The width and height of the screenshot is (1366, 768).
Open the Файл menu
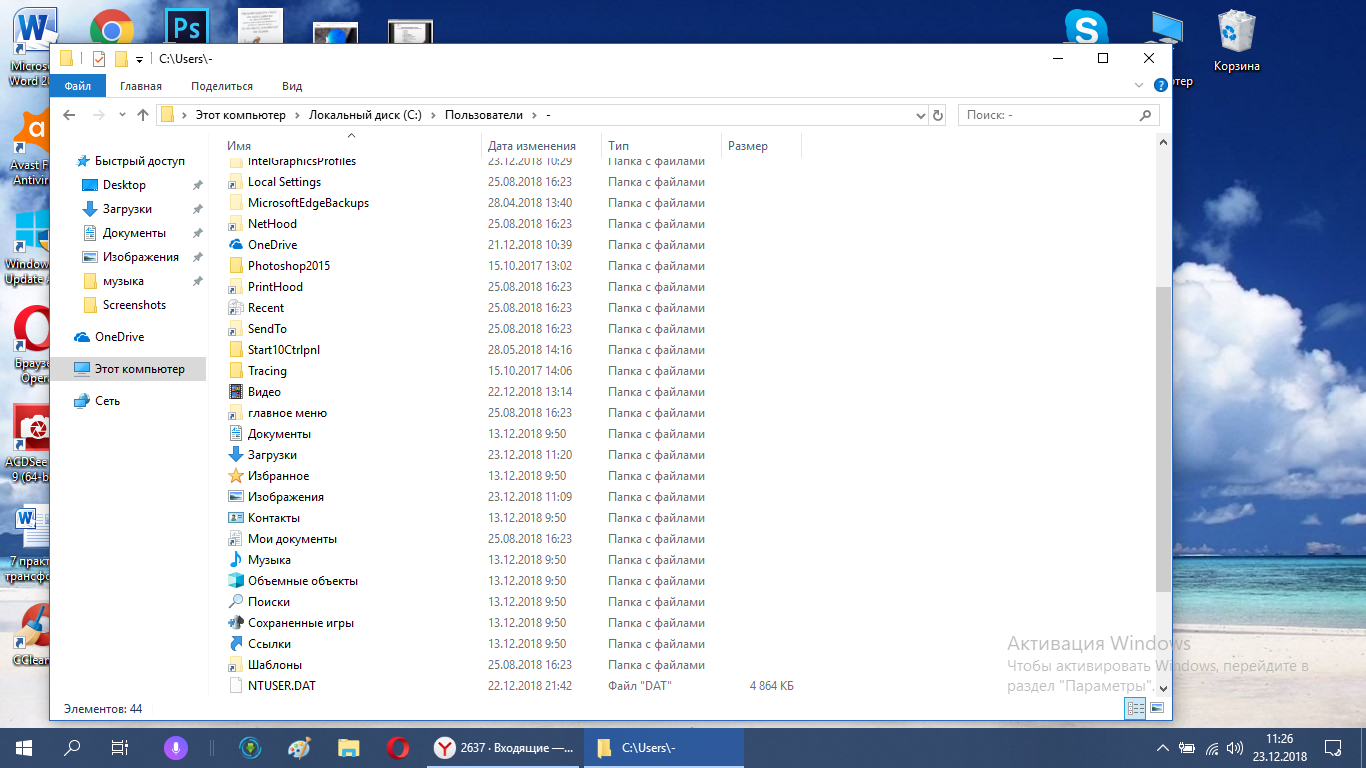tap(77, 86)
